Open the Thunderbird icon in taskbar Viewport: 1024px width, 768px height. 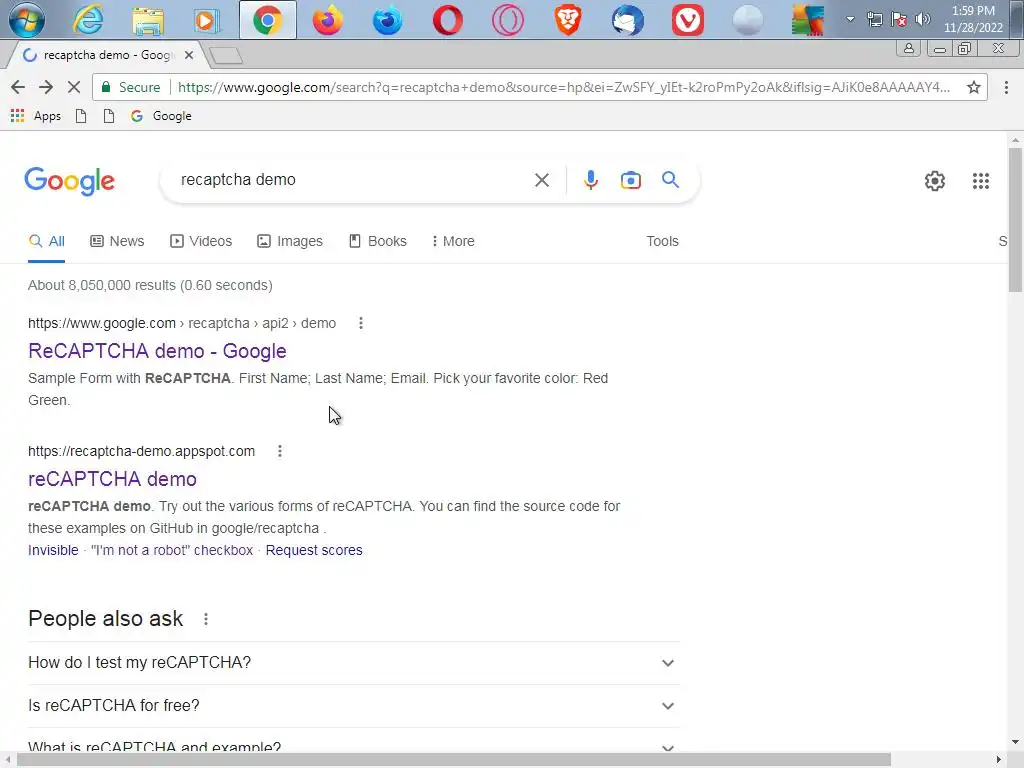(628, 20)
